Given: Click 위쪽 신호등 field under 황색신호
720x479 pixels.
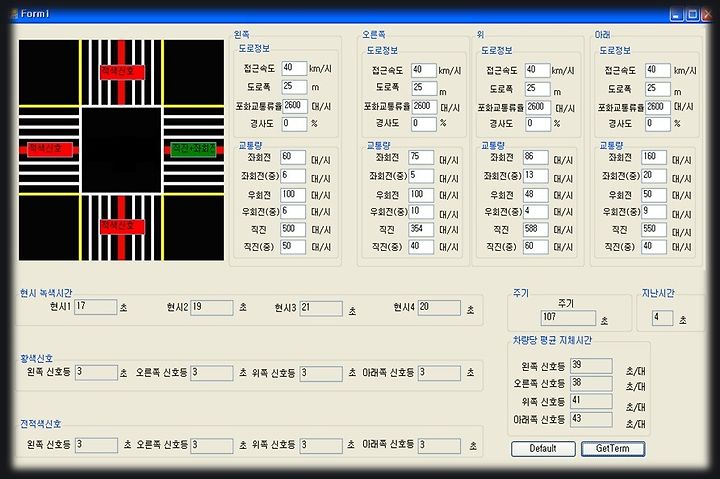Looking at the screenshot, I should (x=321, y=373).
